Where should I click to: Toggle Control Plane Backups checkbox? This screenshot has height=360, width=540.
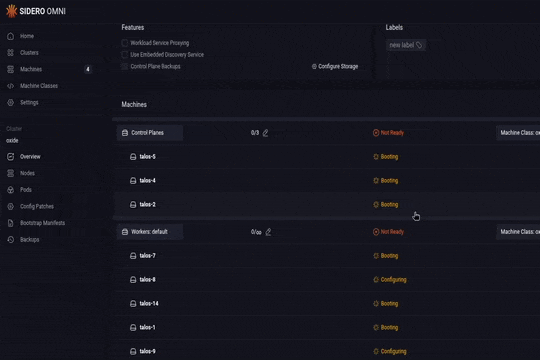click(125, 66)
